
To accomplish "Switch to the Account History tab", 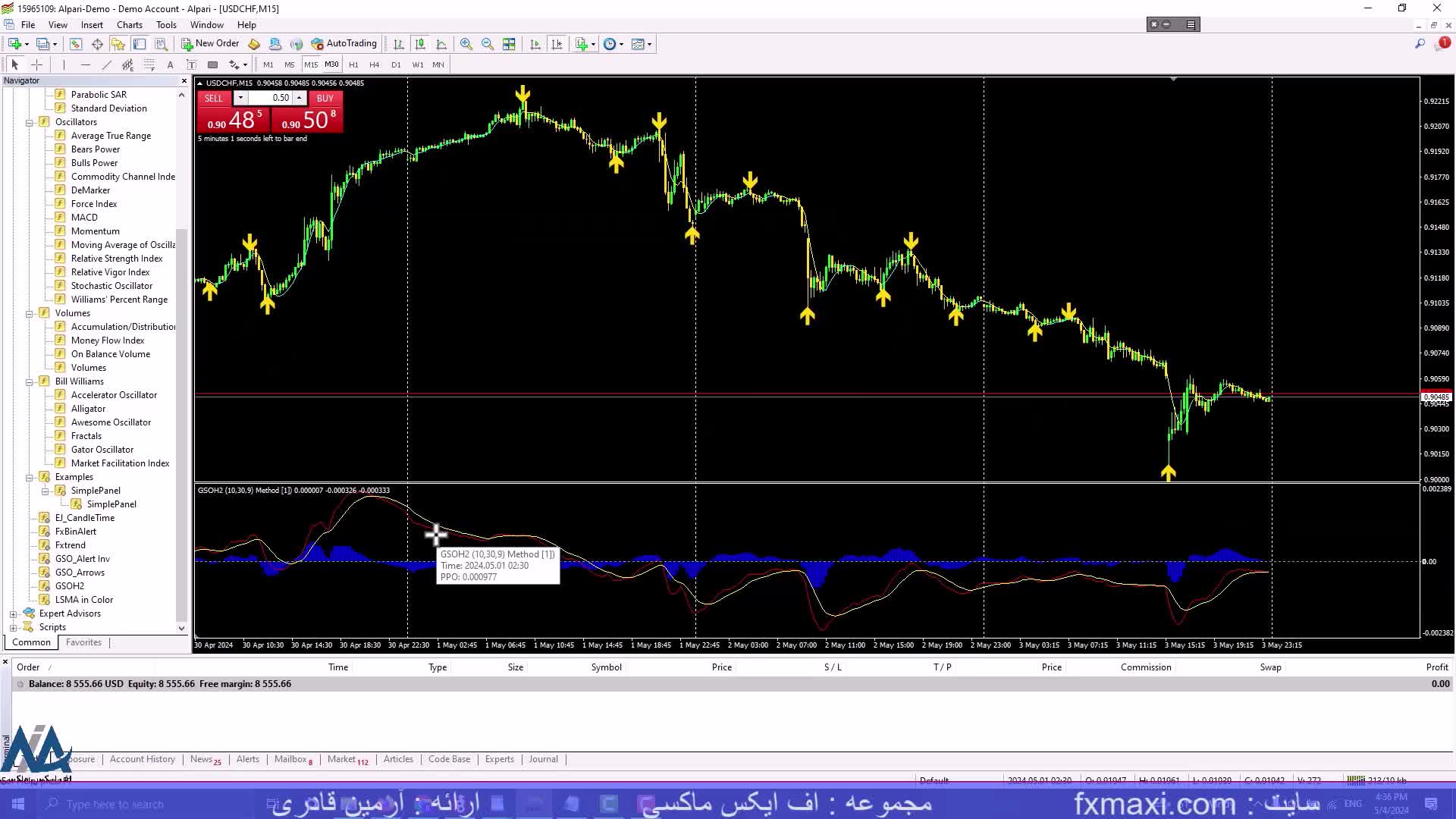I will click(142, 759).
